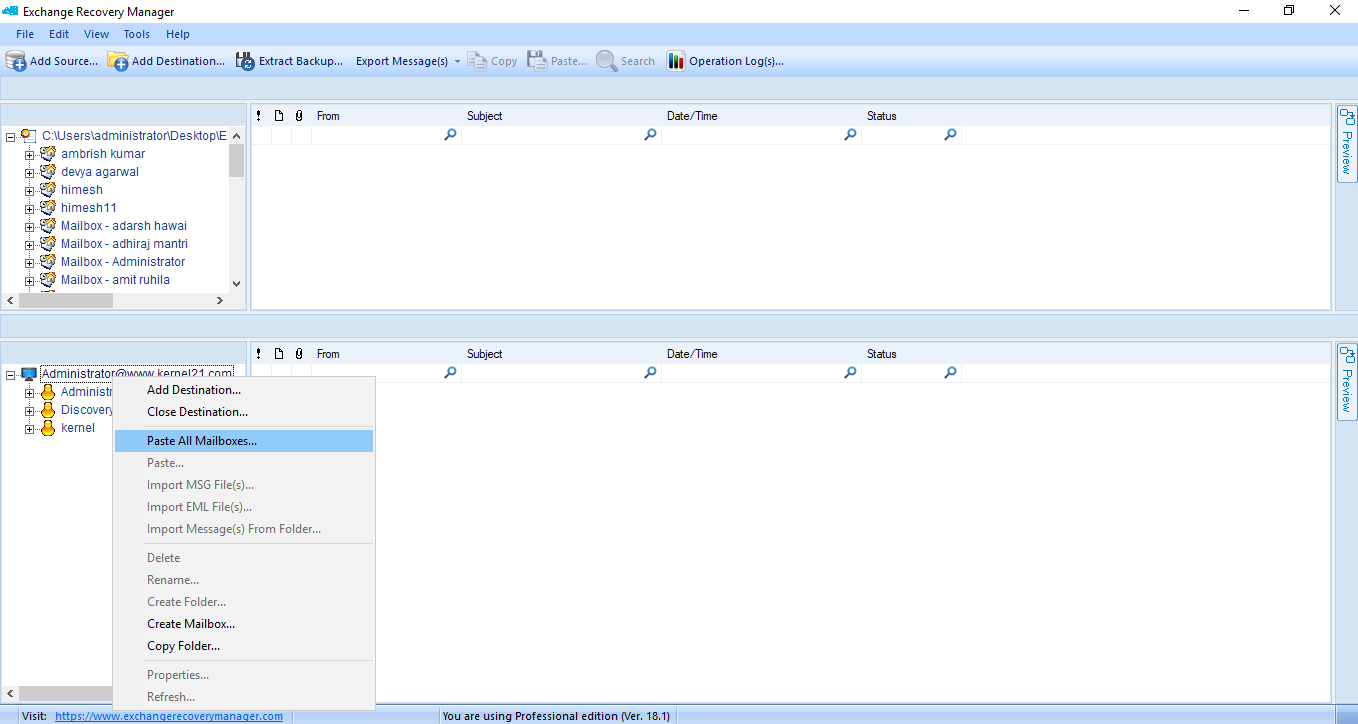1358x724 pixels.
Task: Click the Subject filter search icon in top pane
Action: tap(650, 135)
